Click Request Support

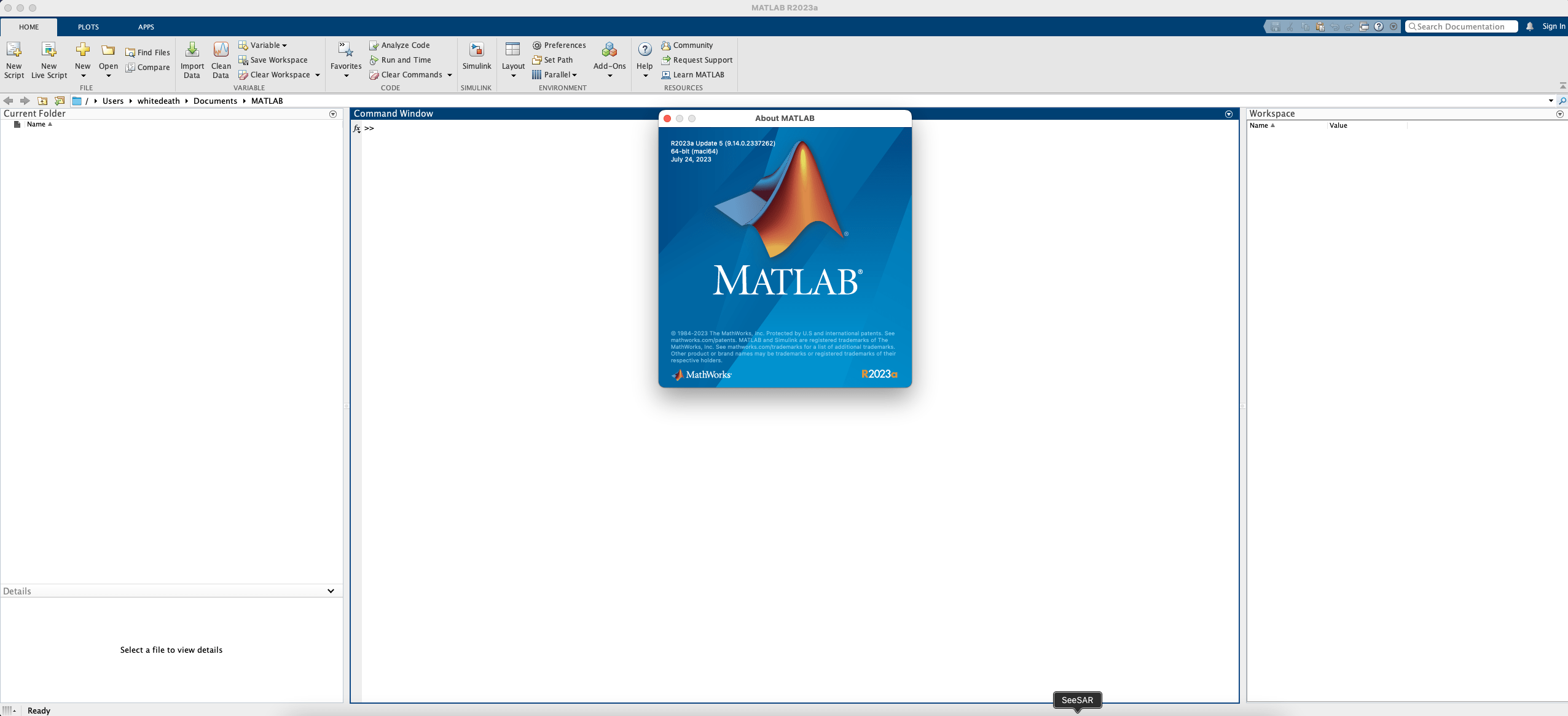(697, 60)
